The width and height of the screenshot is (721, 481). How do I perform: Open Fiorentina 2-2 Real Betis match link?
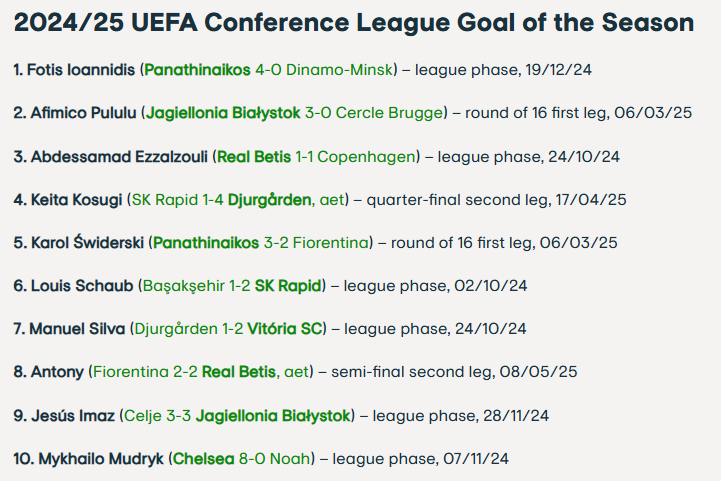201,372
